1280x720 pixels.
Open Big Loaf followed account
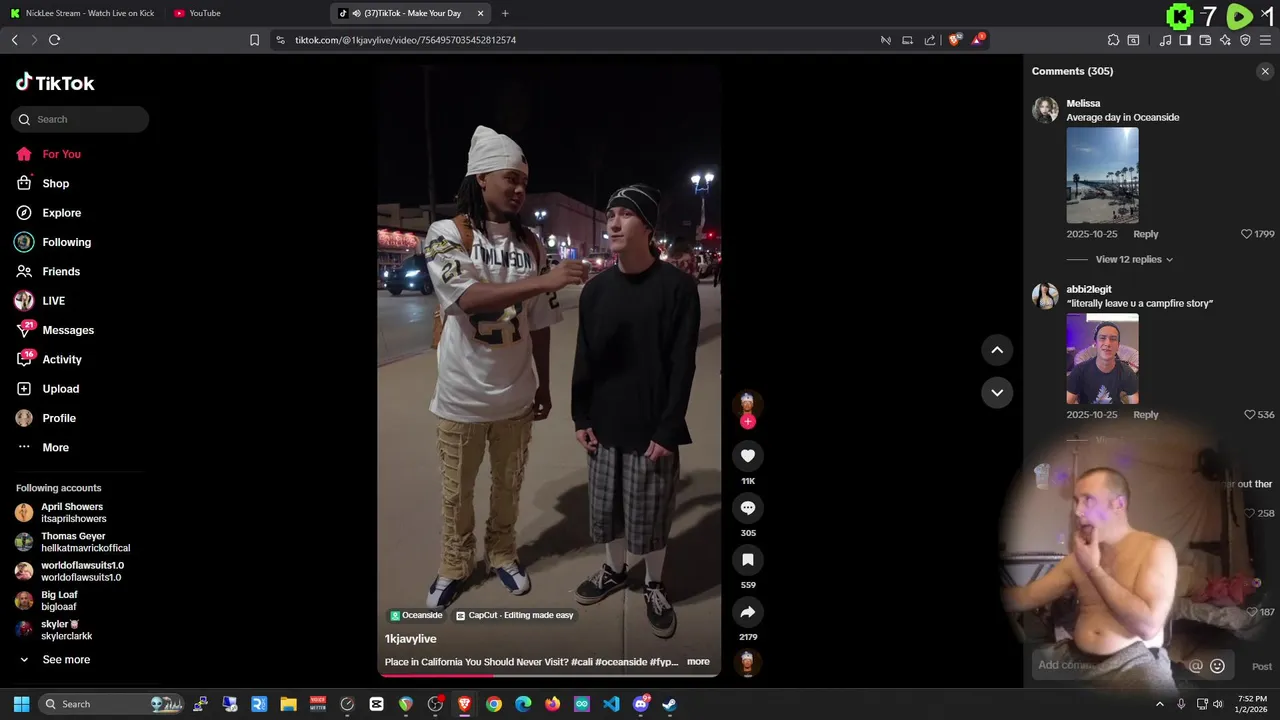pos(47,600)
